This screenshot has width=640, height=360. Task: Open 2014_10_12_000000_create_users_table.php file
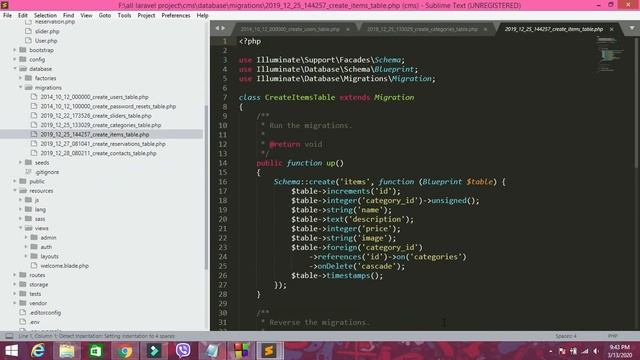94,97
